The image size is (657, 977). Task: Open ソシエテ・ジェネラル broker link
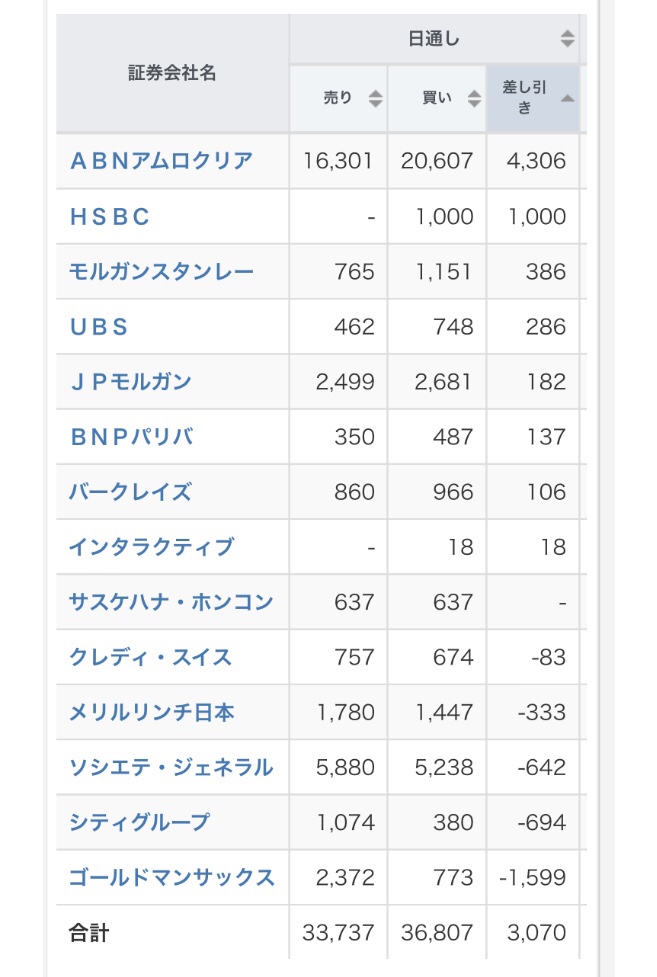[171, 767]
